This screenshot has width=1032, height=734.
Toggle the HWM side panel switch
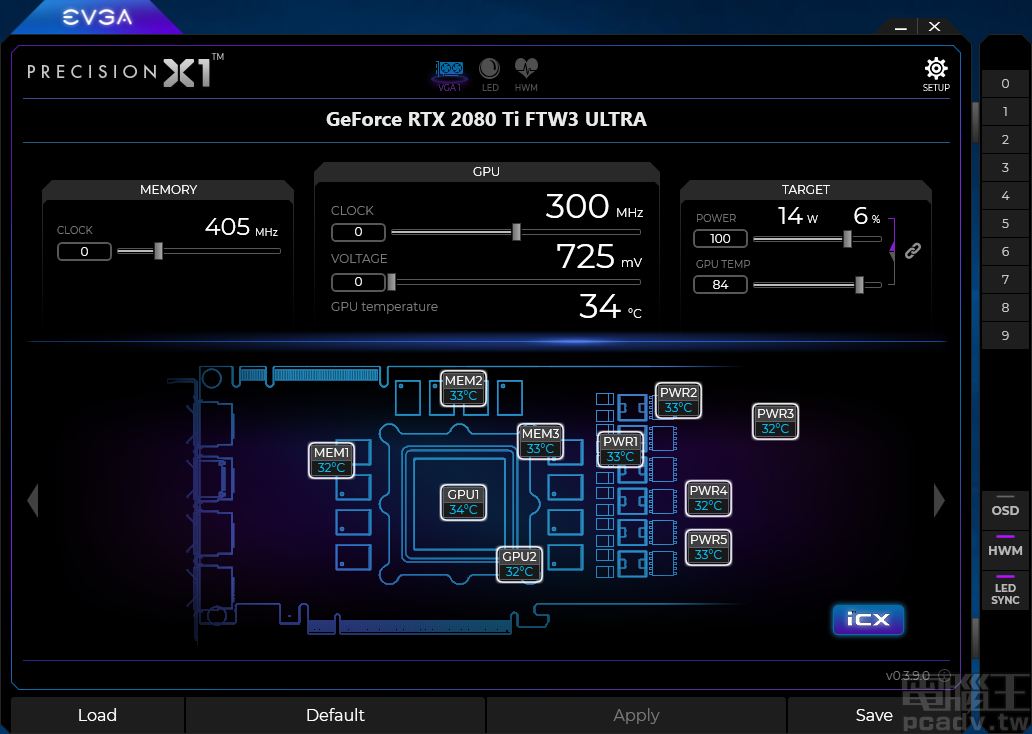(1005, 548)
